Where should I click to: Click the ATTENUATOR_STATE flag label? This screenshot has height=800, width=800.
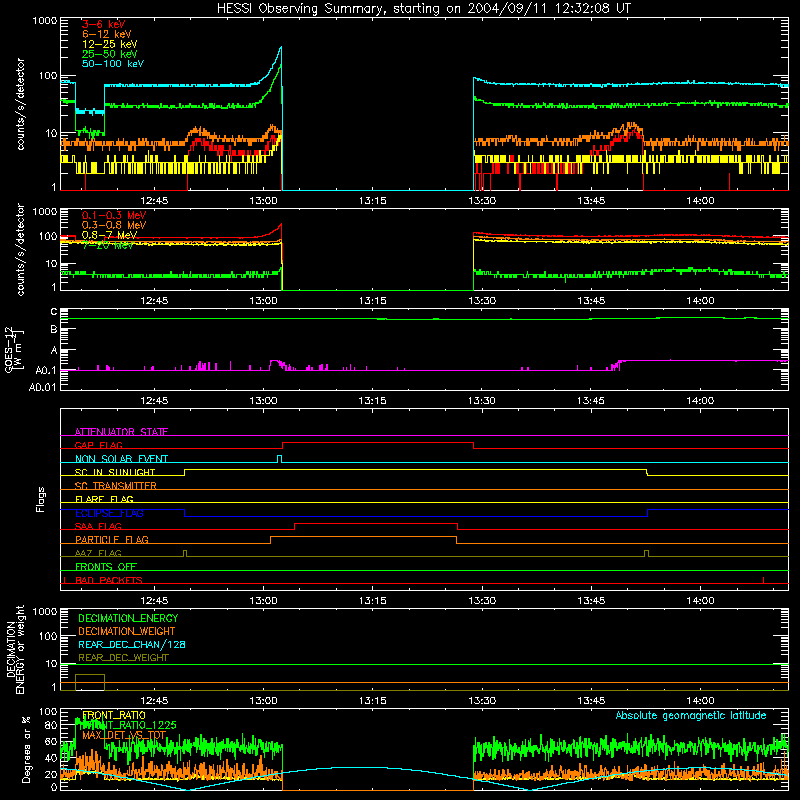pyautogui.click(x=121, y=432)
